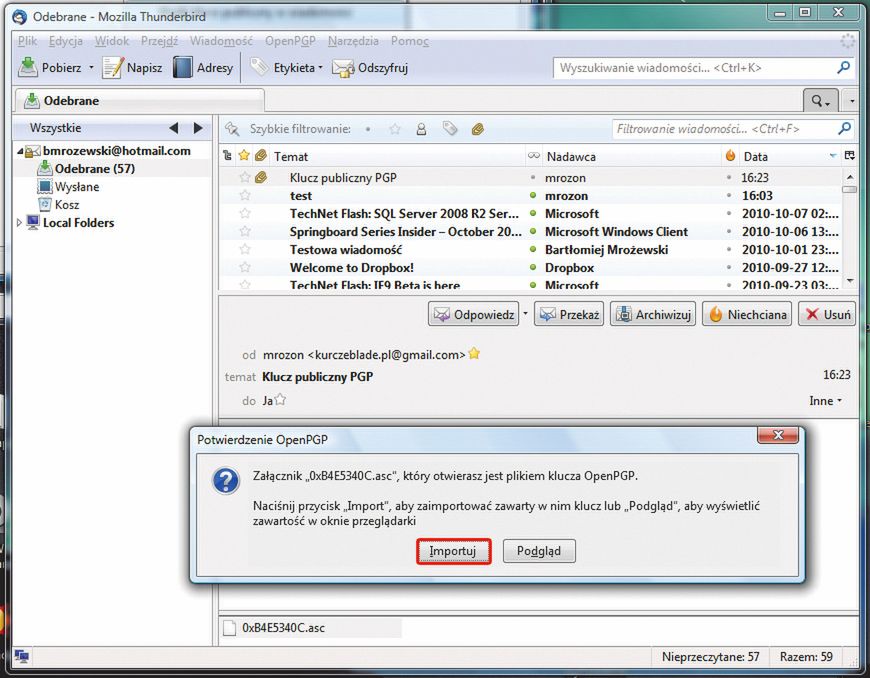Screen dimensions: 870x678
Task: Toggle the tags quick filter
Action: [x=450, y=129]
